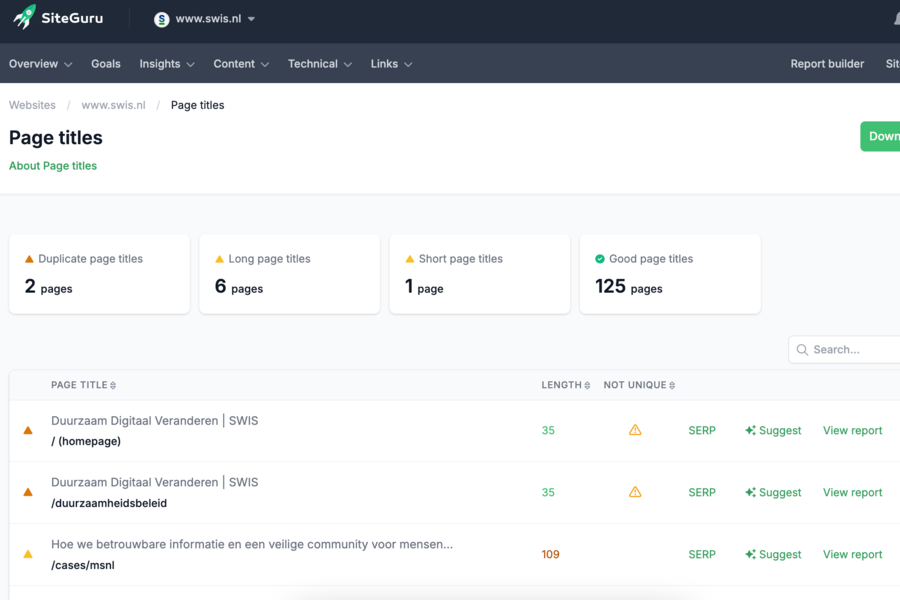Screen dimensions: 900x600
Task: Open SERP preview for duurzaamheidsbeleid row
Action: click(702, 492)
